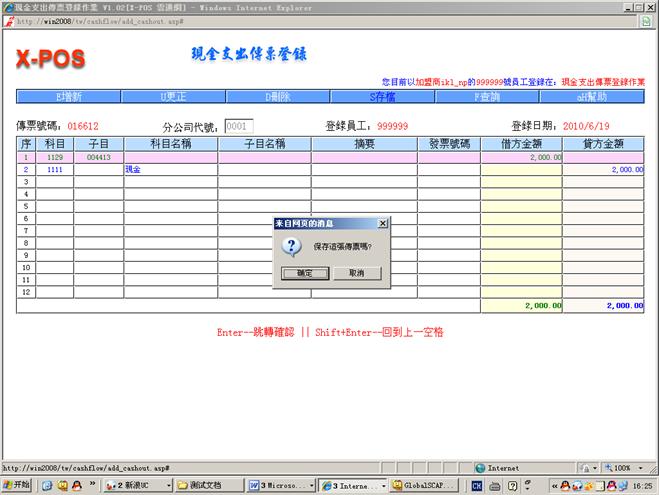Click the 現金 account name cell in row 2
This screenshot has height=495, width=659.
pos(171,170)
